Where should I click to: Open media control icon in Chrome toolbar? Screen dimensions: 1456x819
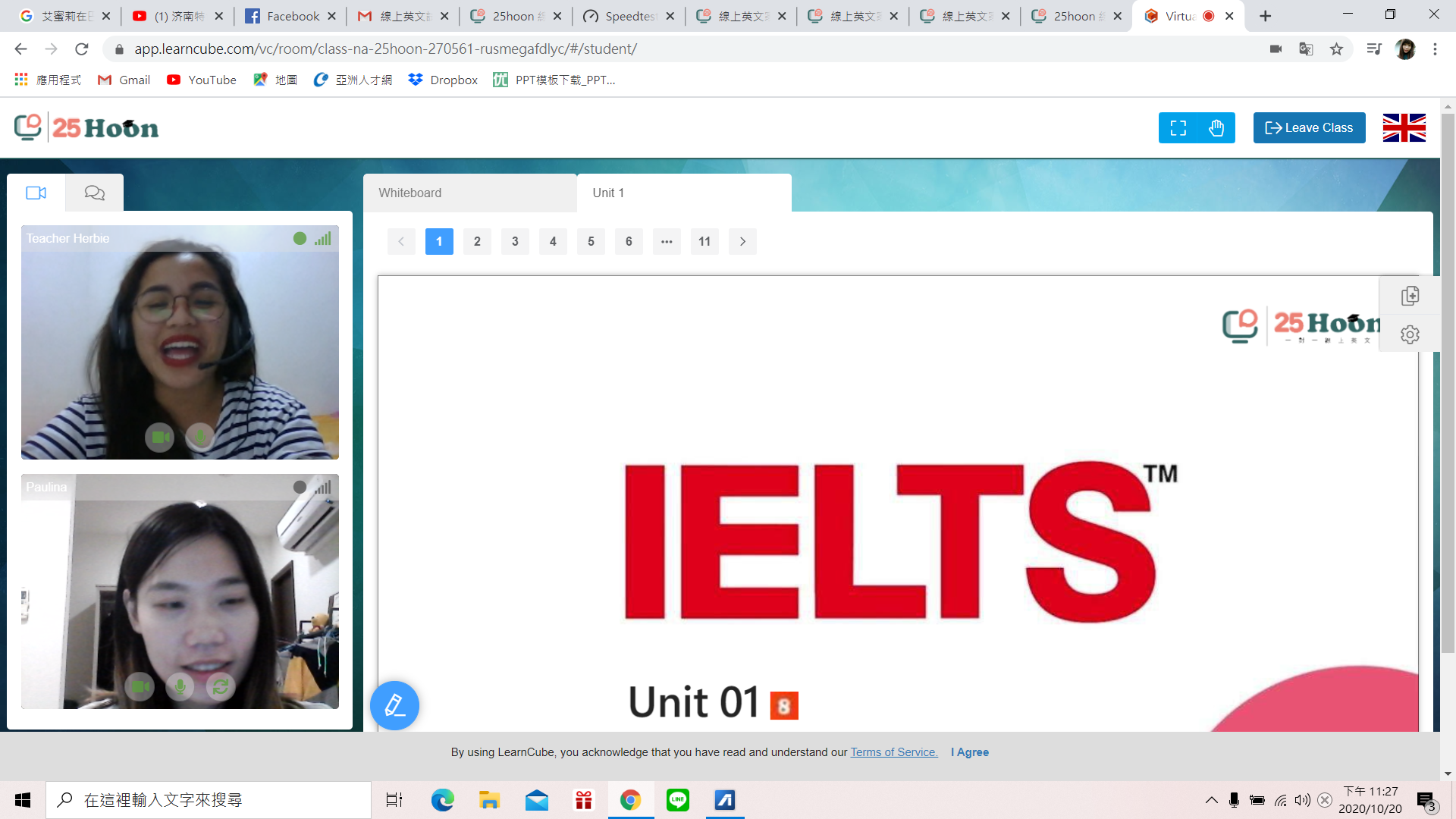click(x=1373, y=49)
